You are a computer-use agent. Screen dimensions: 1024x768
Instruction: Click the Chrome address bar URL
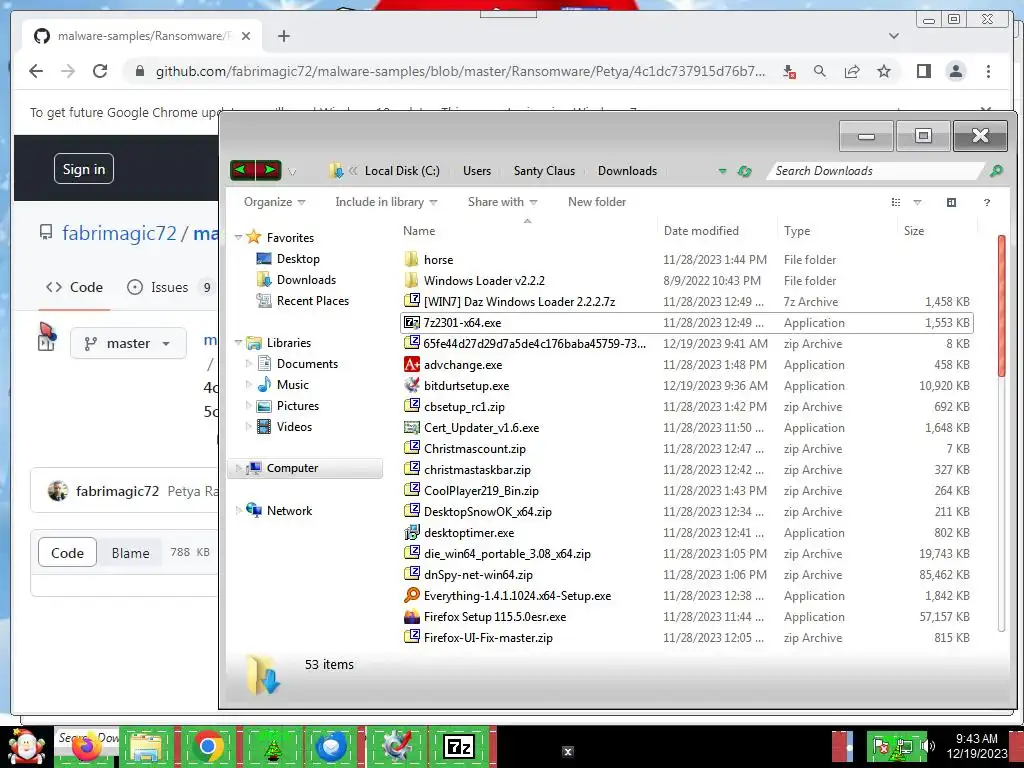[460, 71]
